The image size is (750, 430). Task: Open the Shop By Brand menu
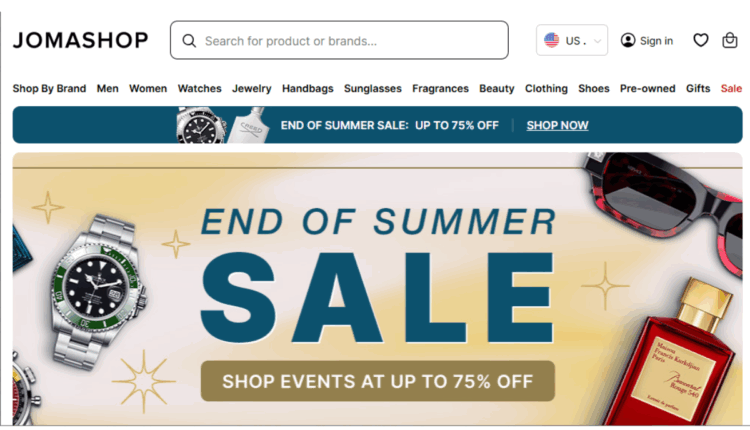click(49, 88)
